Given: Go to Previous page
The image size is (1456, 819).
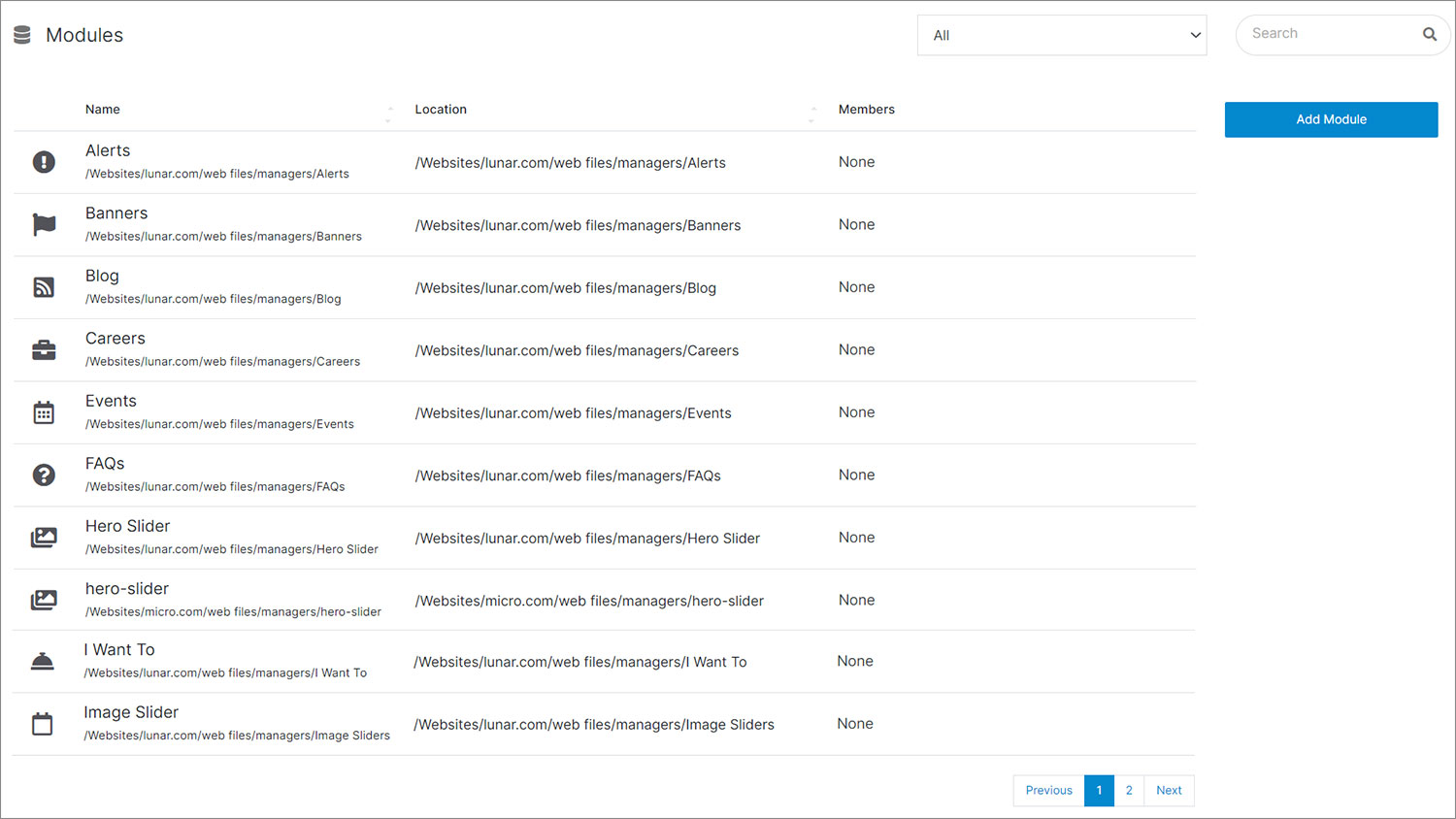Looking at the screenshot, I should click(x=1048, y=791).
